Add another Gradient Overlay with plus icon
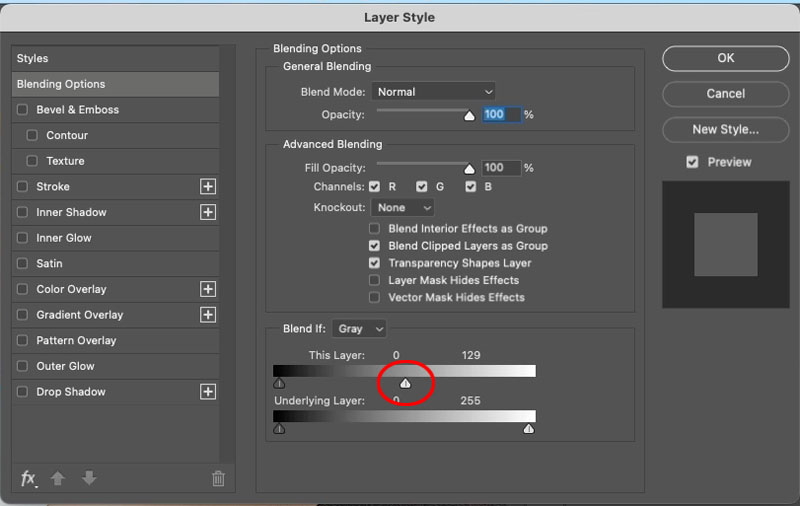Viewport: 800px width, 506px height. pyautogui.click(x=208, y=315)
